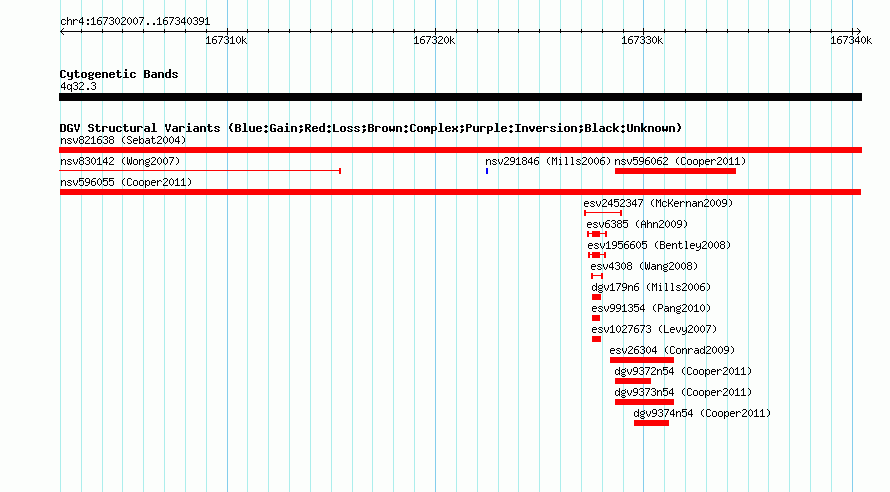This screenshot has height=492, width=890.
Task: Click the 167320k ruler label
Action: tap(434, 40)
